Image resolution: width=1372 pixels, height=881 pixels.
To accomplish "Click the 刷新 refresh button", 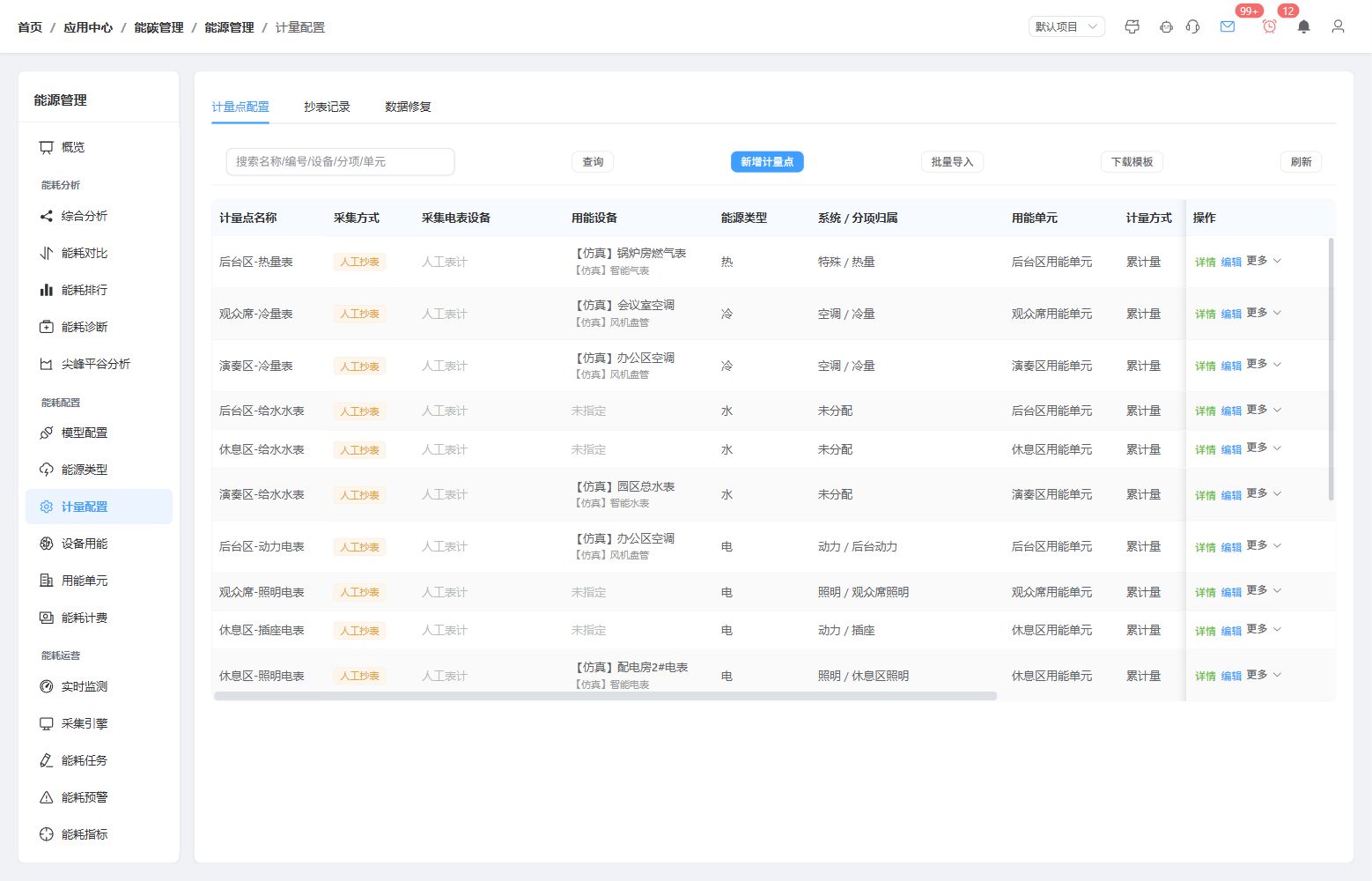I will 1301,162.
